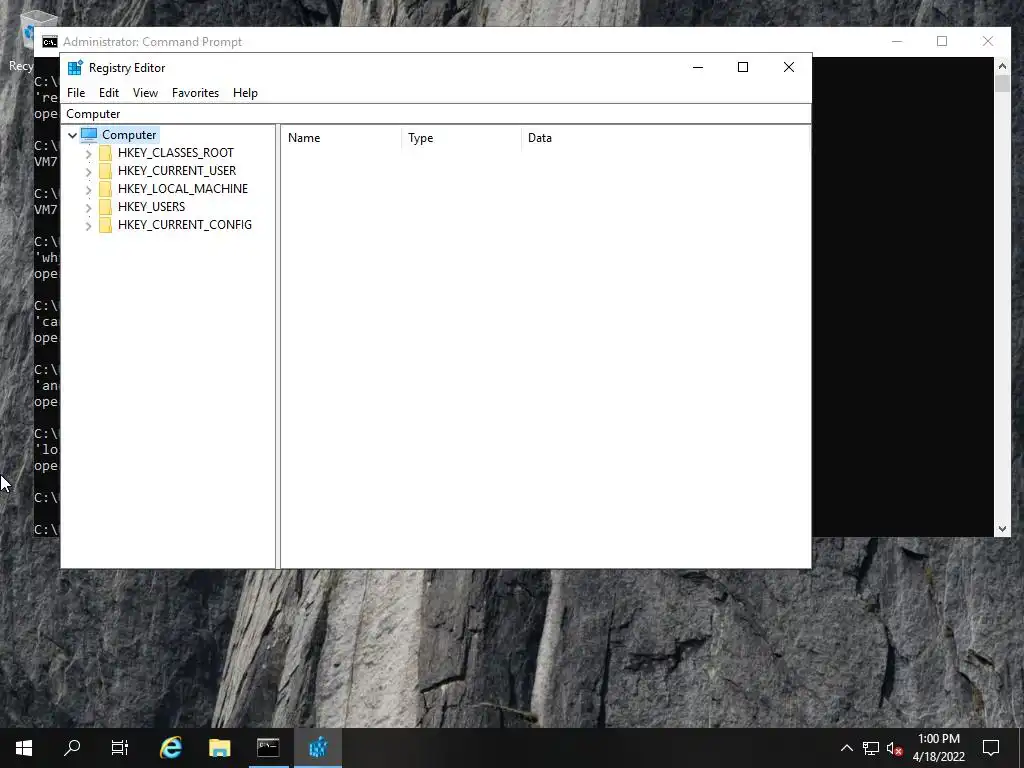Select HKEY_USERS text label
Image resolution: width=1024 pixels, height=768 pixels.
click(x=152, y=206)
